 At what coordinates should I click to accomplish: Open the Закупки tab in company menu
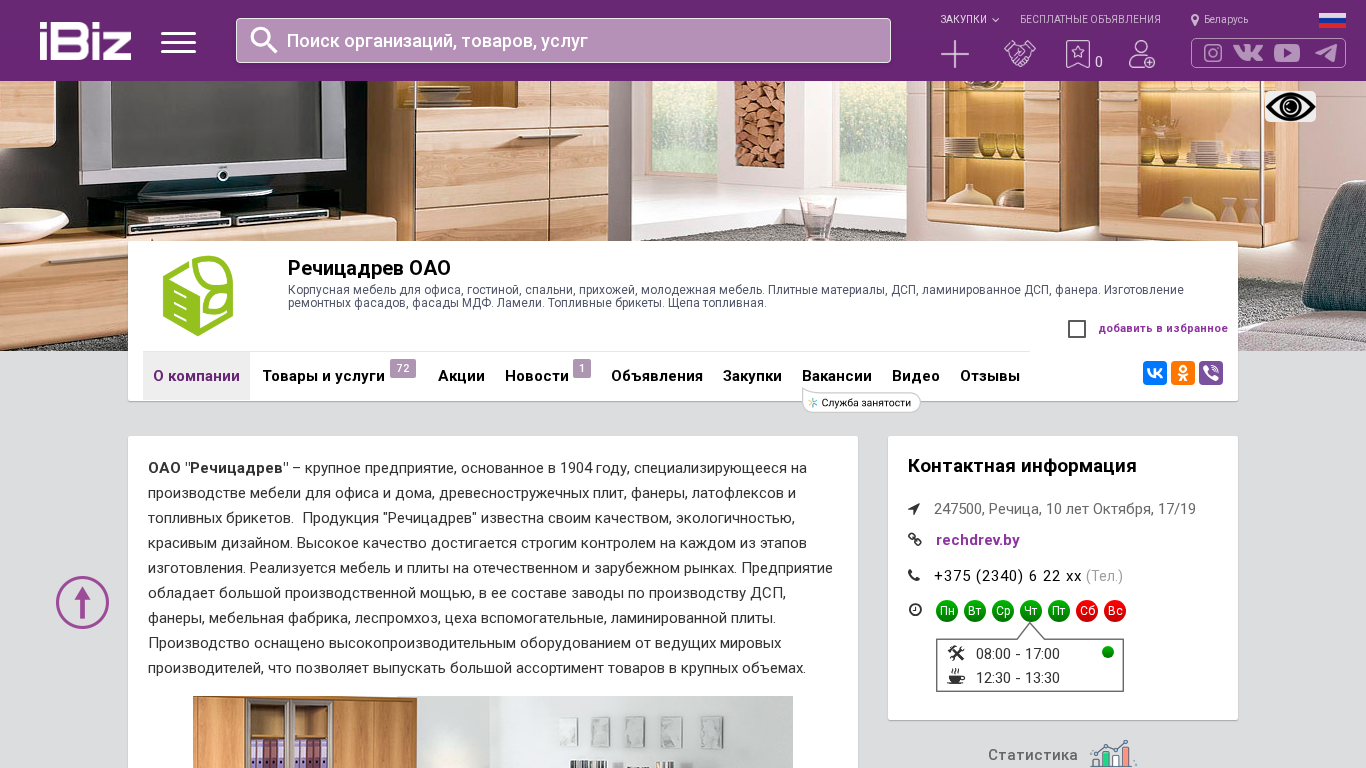point(752,376)
